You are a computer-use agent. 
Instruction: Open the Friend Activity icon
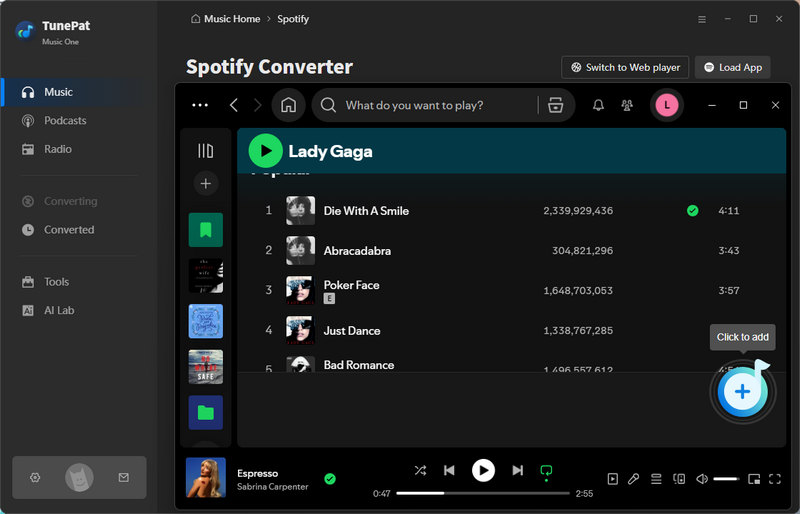[x=627, y=105]
